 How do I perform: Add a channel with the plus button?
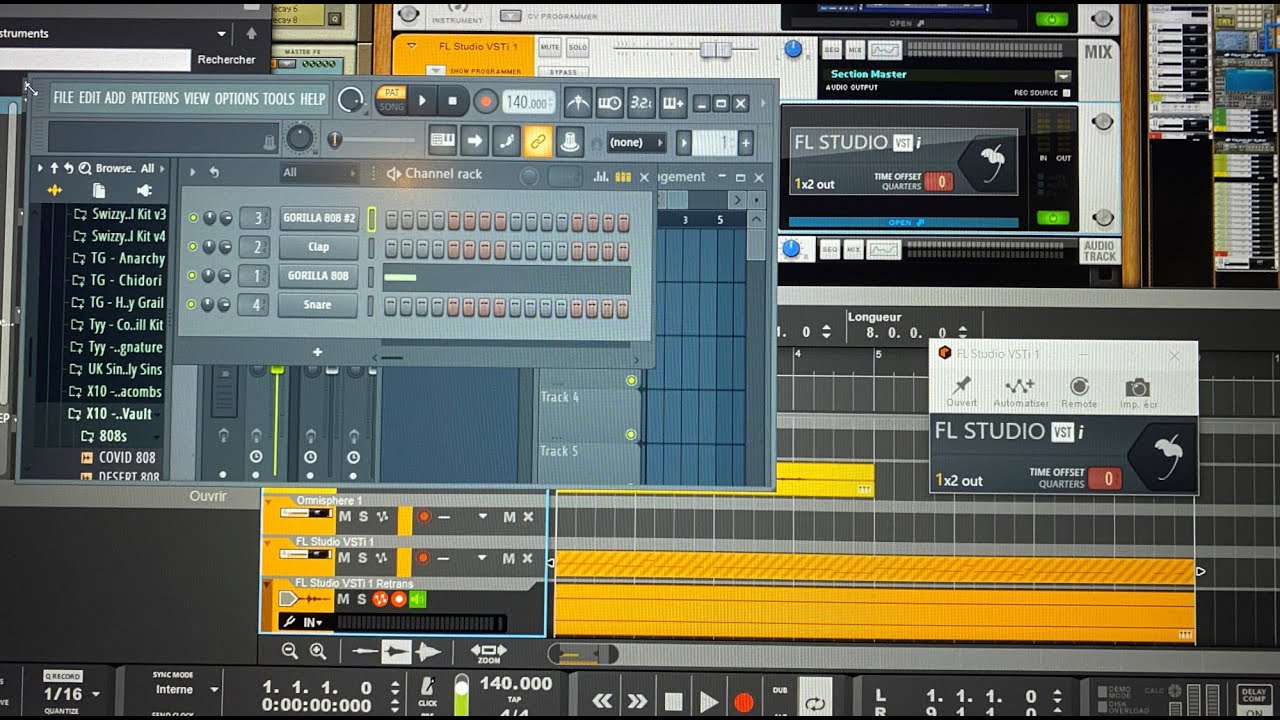pyautogui.click(x=317, y=352)
